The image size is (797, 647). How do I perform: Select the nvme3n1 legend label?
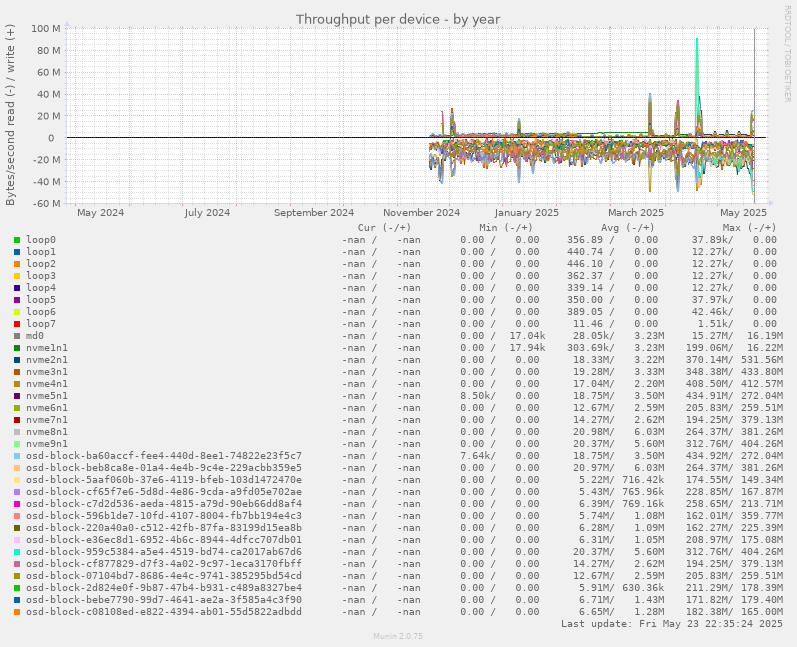click(x=47, y=372)
